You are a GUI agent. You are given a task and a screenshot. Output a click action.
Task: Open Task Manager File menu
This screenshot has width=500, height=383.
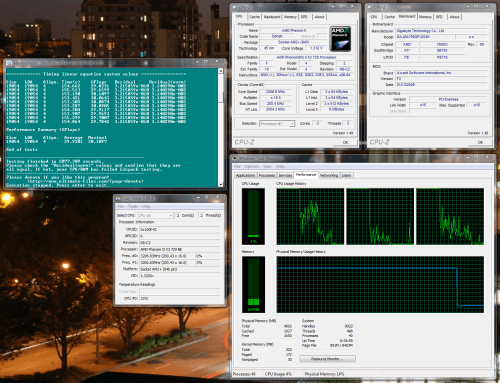coord(237,166)
